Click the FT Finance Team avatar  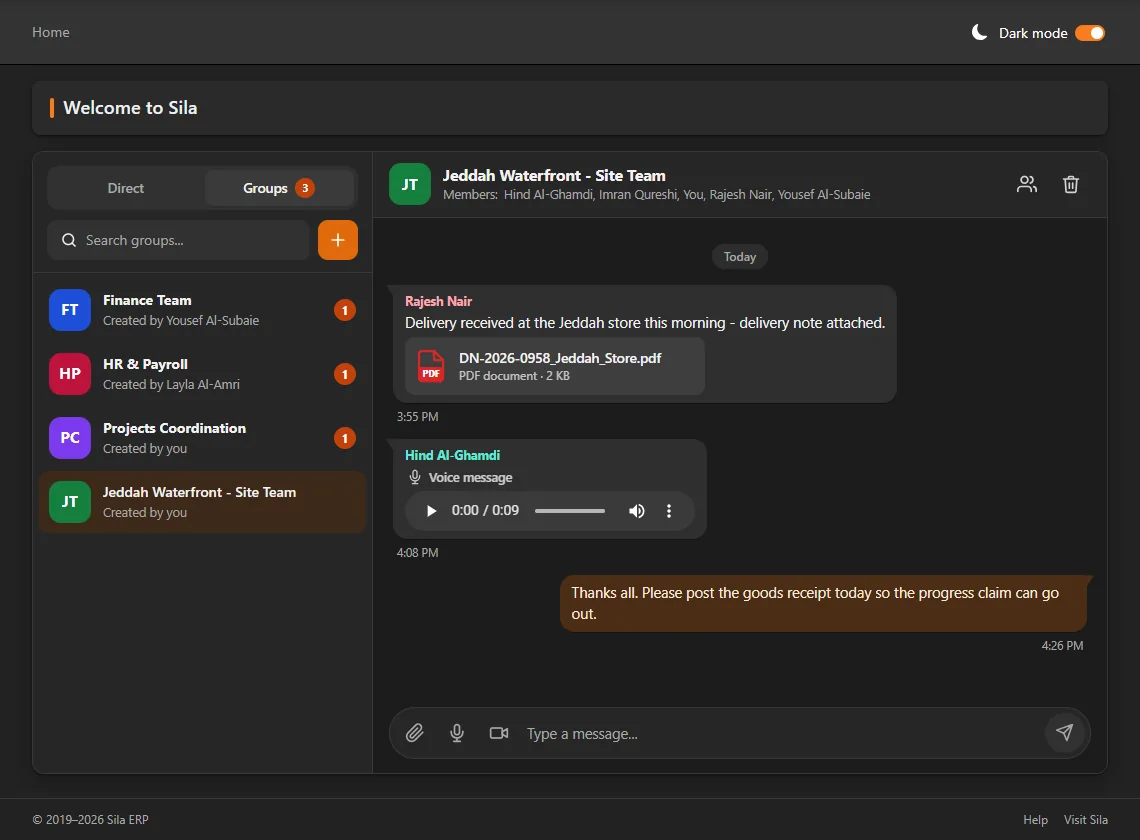coord(70,310)
